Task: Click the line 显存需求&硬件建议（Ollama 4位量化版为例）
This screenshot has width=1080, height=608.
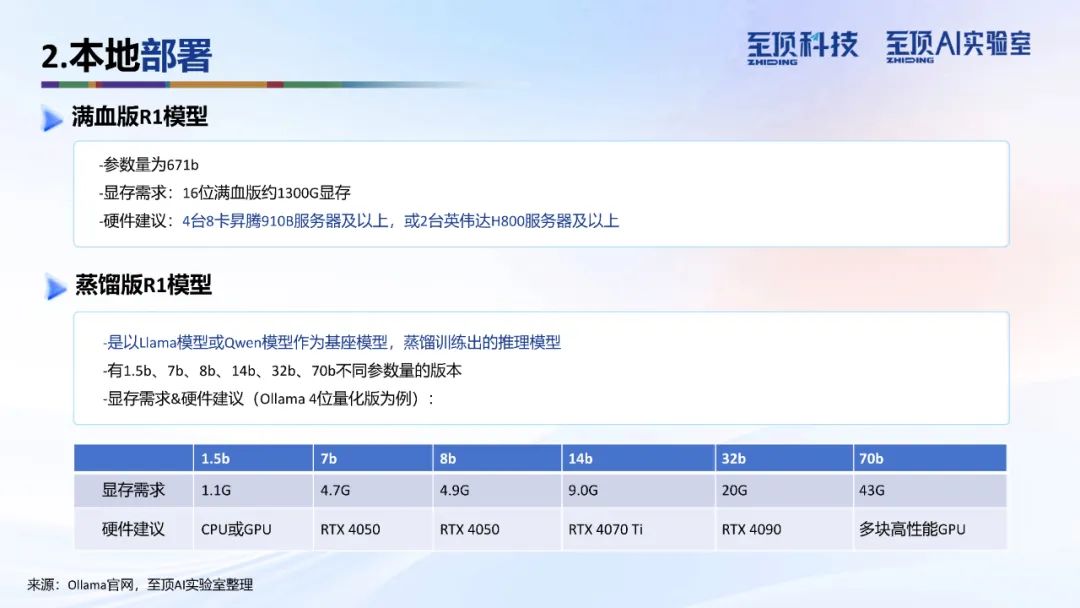Action: (x=269, y=399)
